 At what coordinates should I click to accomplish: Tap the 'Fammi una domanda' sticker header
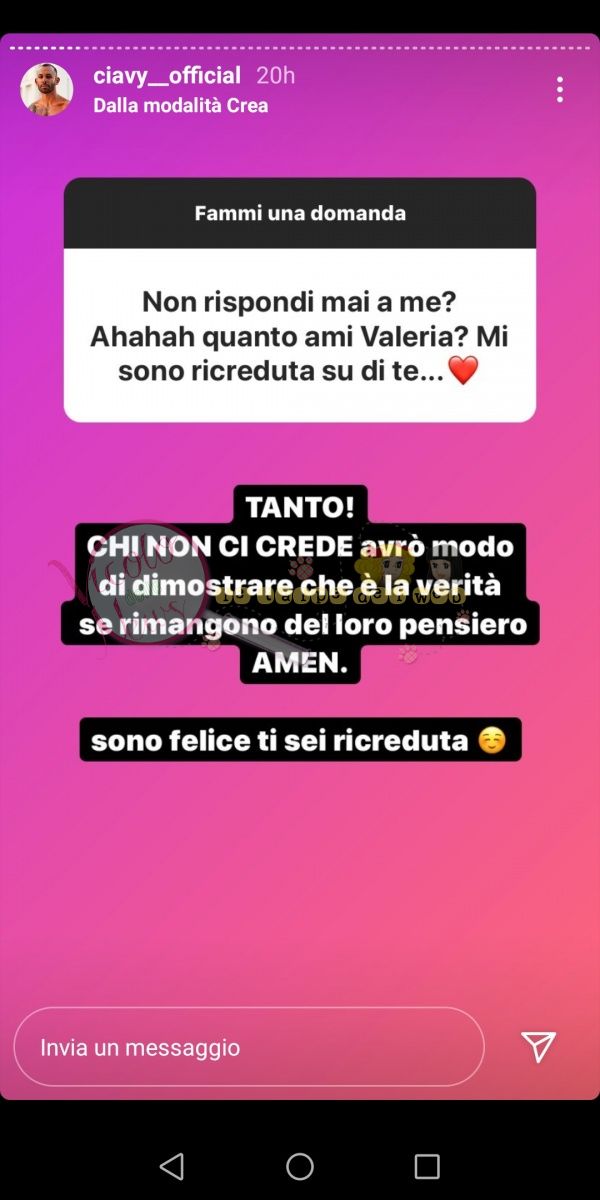click(300, 213)
